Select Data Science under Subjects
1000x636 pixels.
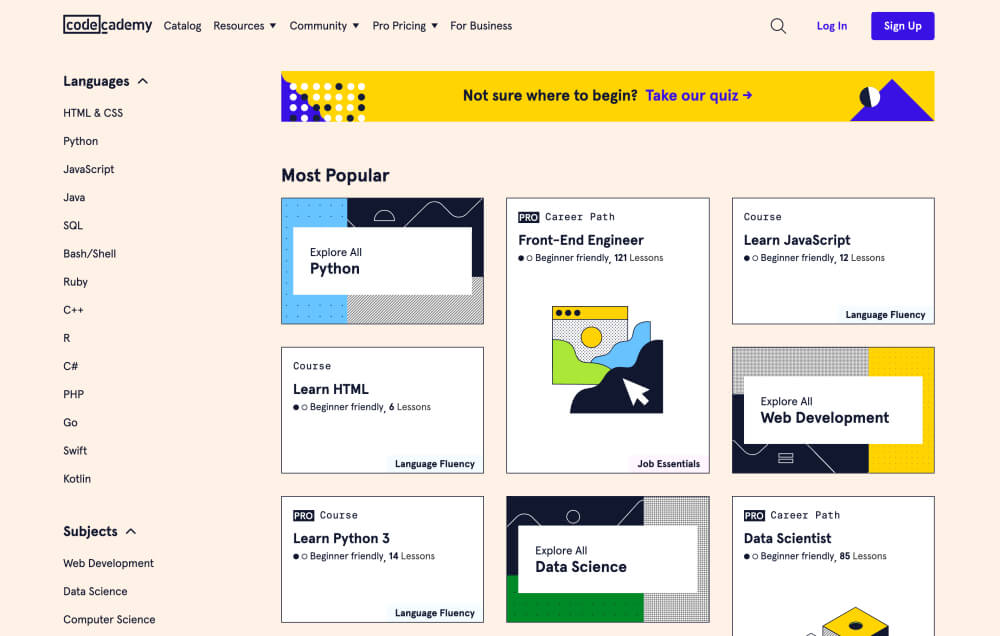(95, 591)
